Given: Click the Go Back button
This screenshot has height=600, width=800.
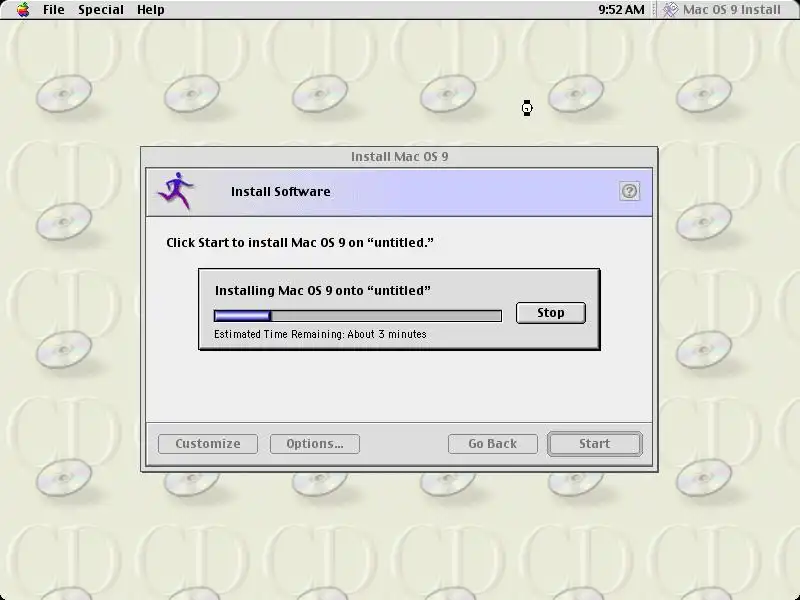Looking at the screenshot, I should (x=492, y=444).
